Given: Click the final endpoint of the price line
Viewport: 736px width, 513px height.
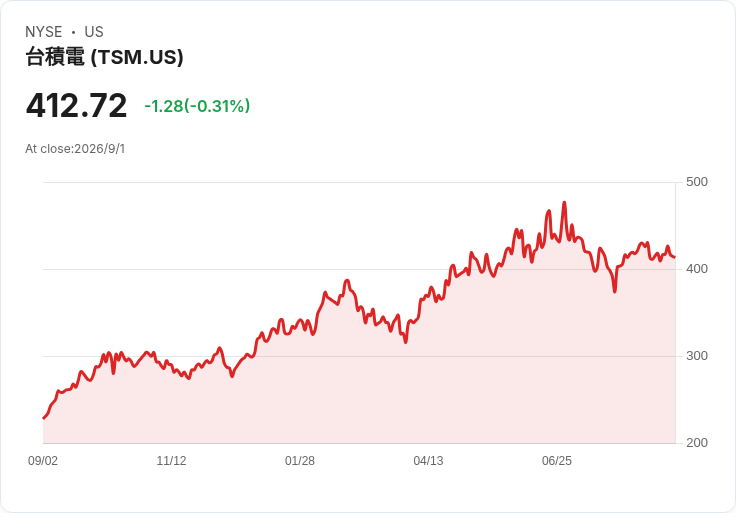Looking at the screenshot, I should [675, 257].
